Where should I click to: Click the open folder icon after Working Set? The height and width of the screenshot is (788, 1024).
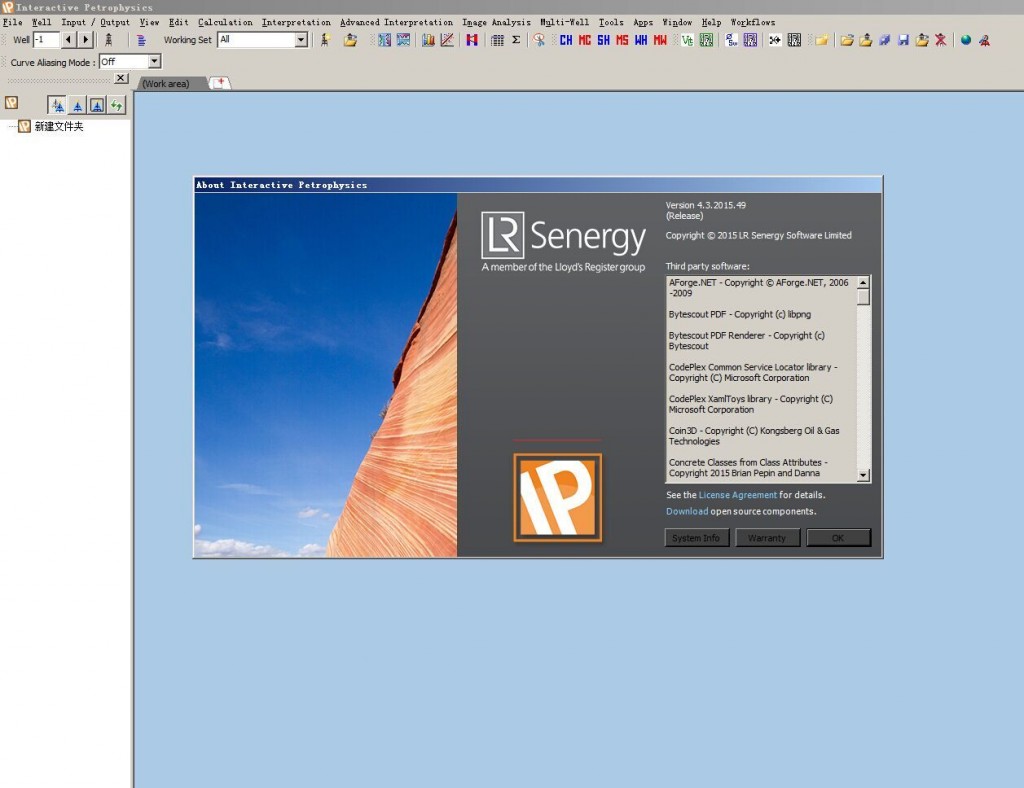(x=351, y=40)
